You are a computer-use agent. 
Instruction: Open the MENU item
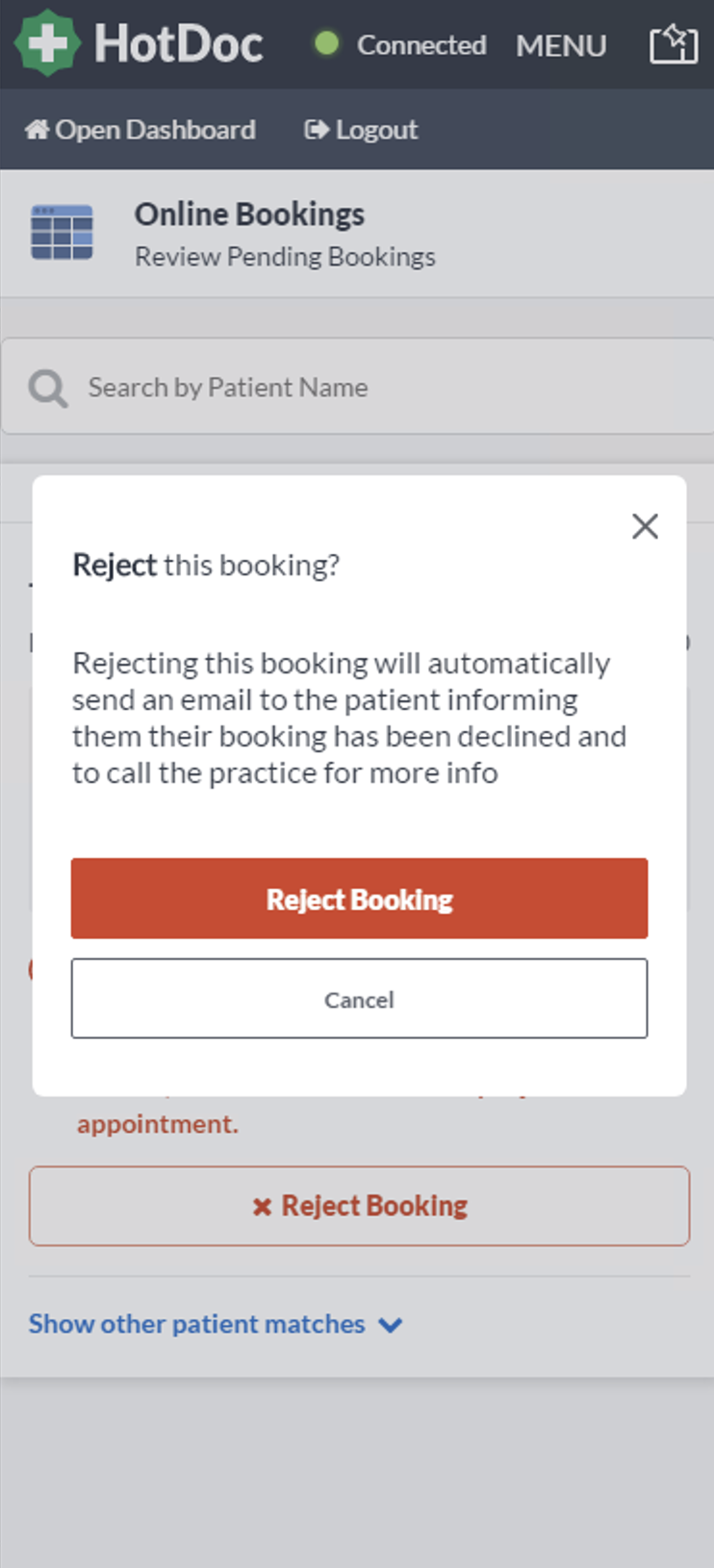pos(561,44)
